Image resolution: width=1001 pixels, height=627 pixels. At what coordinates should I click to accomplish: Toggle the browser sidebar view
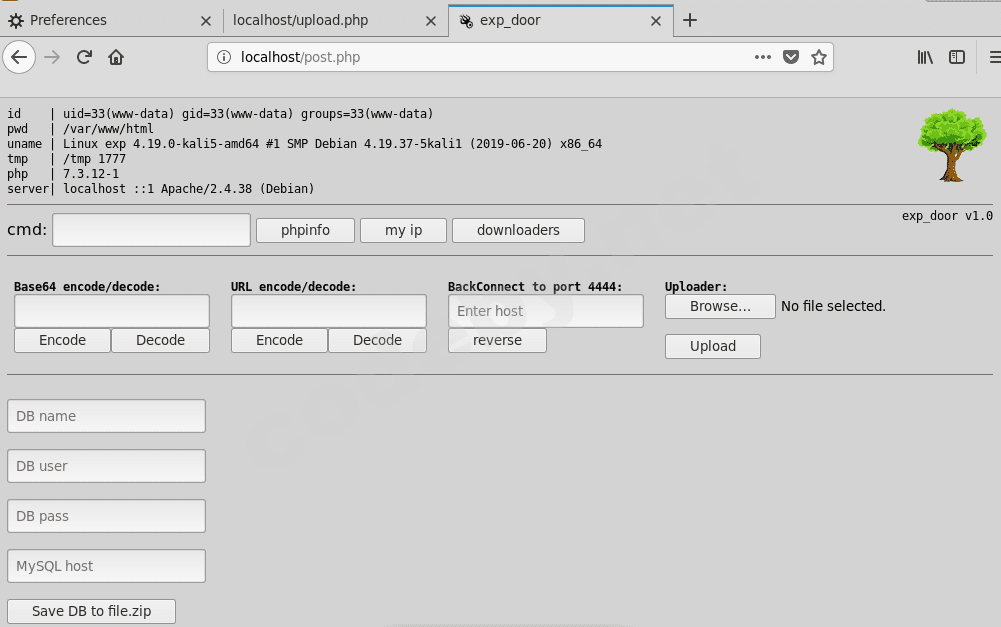coord(957,57)
